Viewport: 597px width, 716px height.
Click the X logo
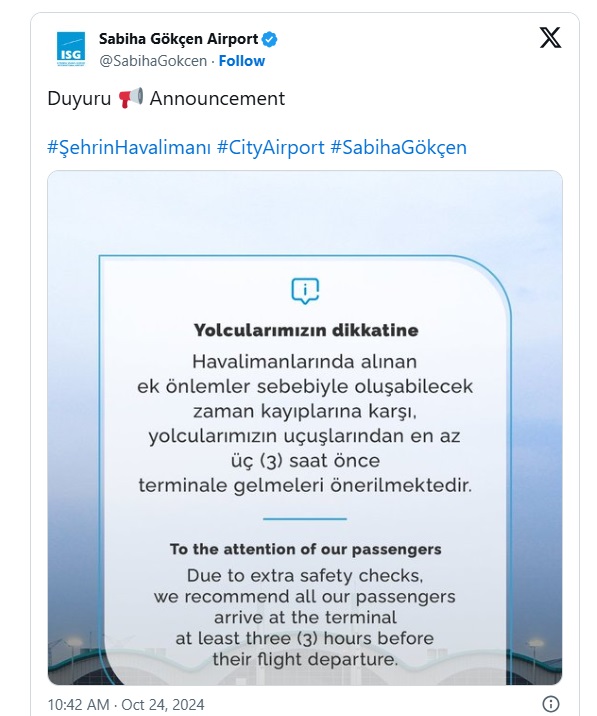point(550,37)
